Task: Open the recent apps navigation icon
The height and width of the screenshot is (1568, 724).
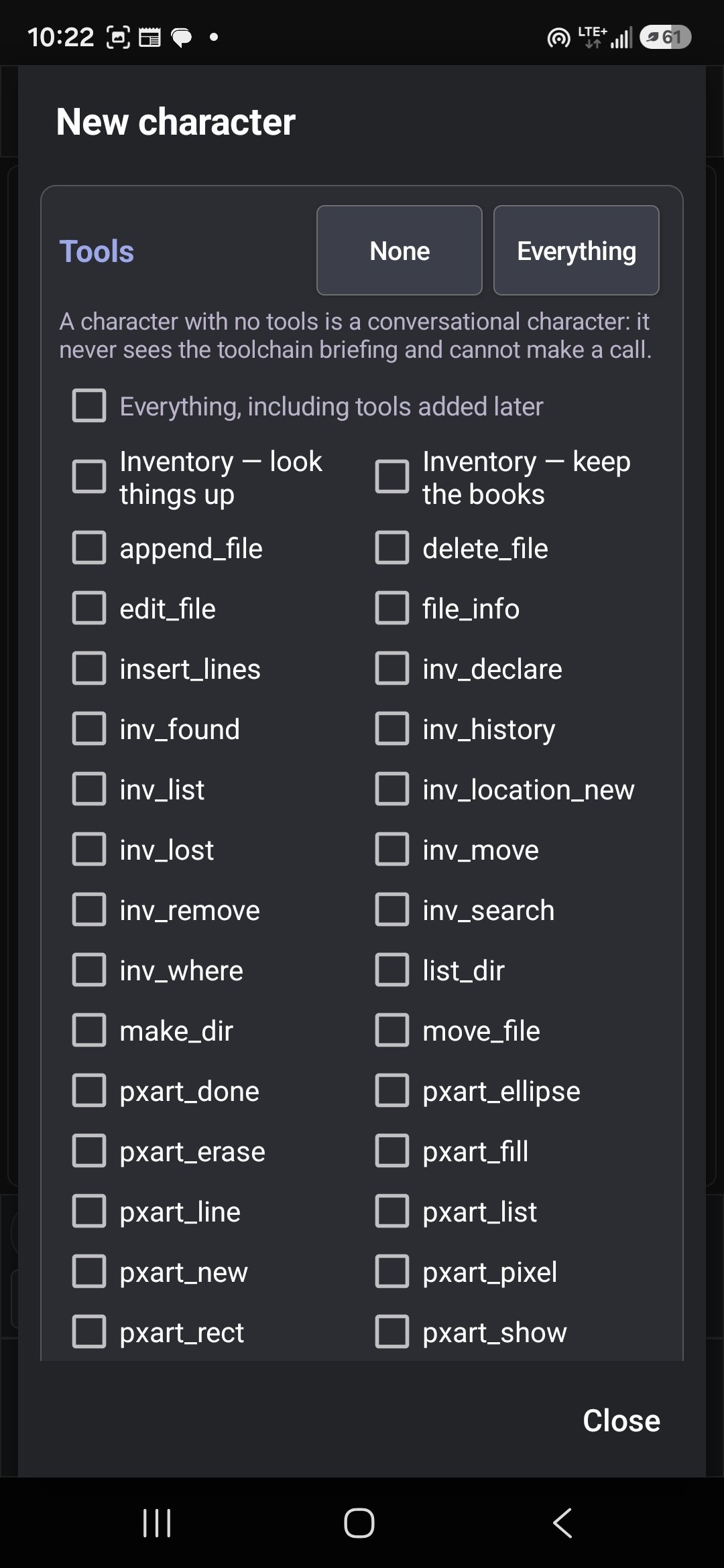Action: (x=158, y=1523)
